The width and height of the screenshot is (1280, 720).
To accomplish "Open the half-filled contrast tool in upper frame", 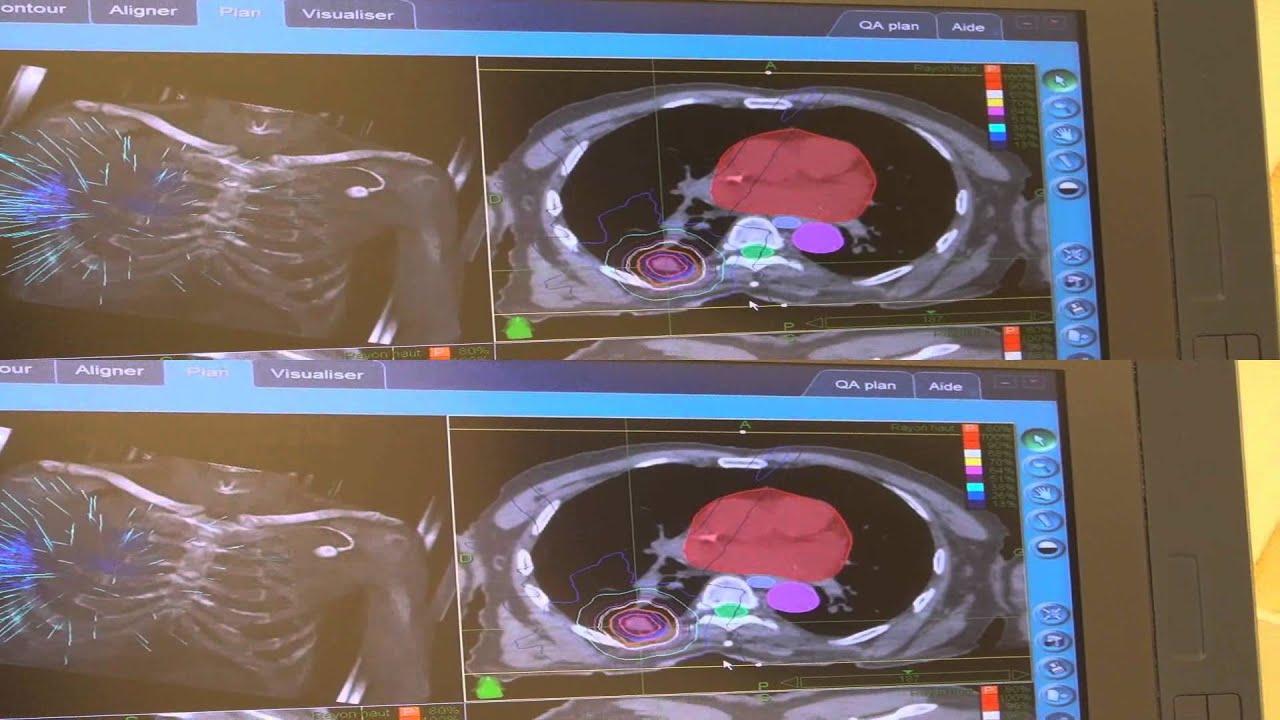I will tap(1070, 187).
